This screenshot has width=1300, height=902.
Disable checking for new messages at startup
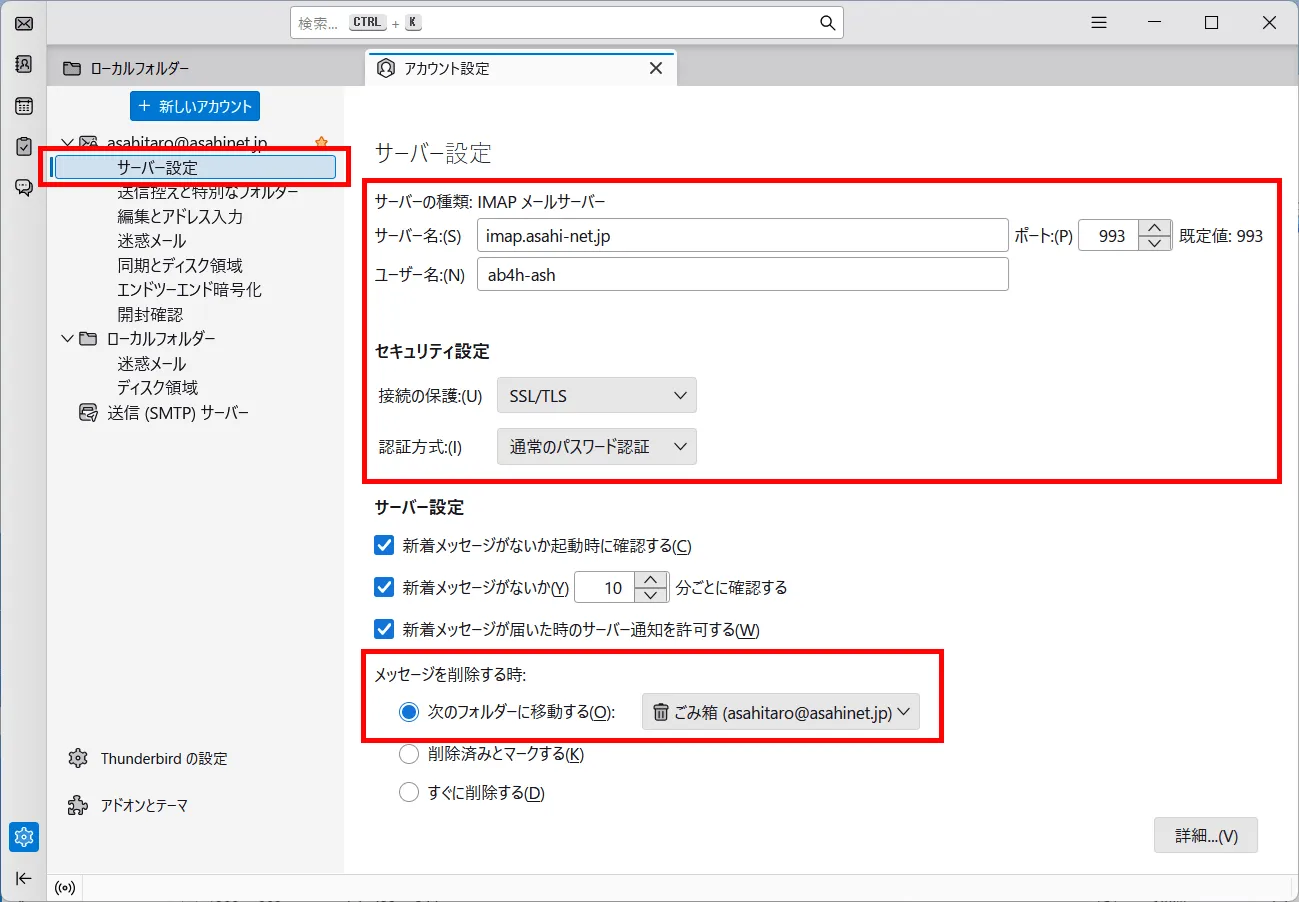pyautogui.click(x=384, y=545)
